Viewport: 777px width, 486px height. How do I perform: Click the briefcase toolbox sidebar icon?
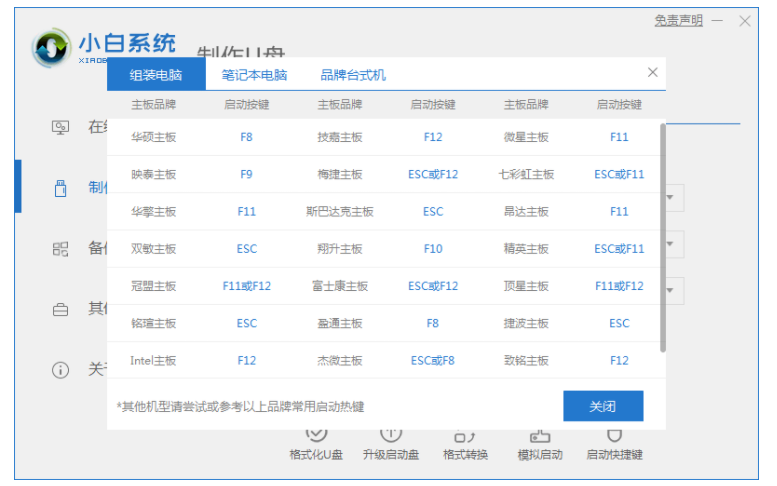[61, 309]
